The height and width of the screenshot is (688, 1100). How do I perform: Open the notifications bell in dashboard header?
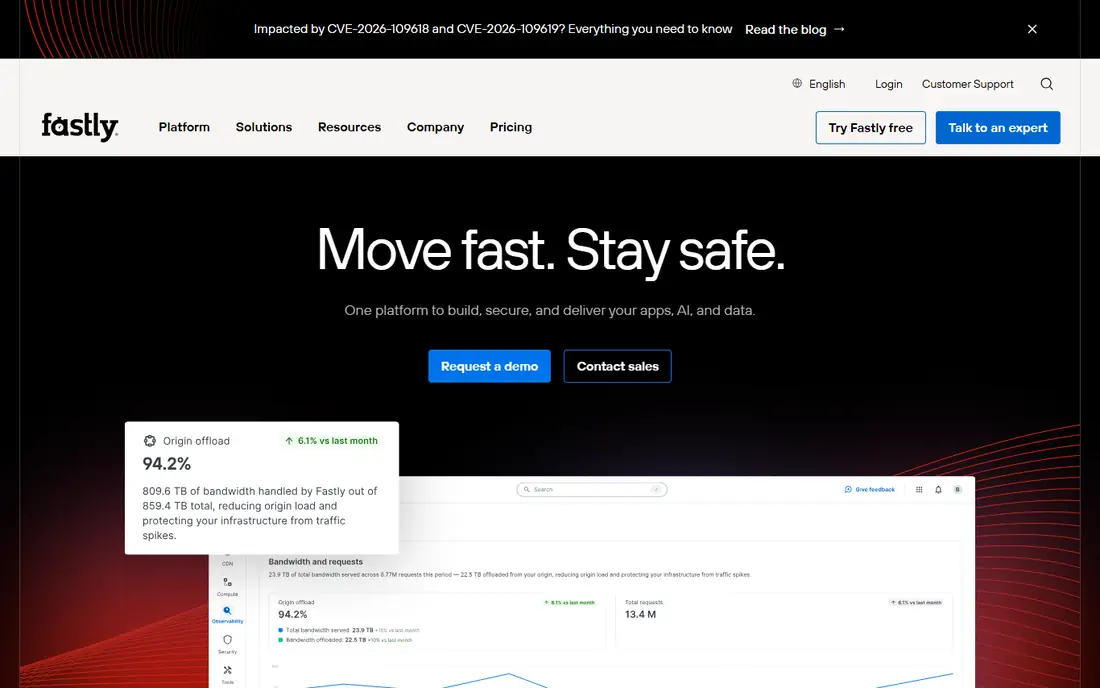coord(938,490)
